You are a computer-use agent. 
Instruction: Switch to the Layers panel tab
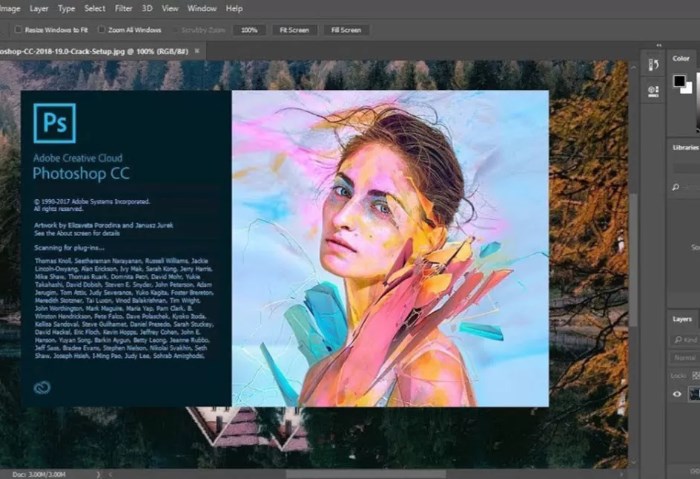tap(682, 319)
